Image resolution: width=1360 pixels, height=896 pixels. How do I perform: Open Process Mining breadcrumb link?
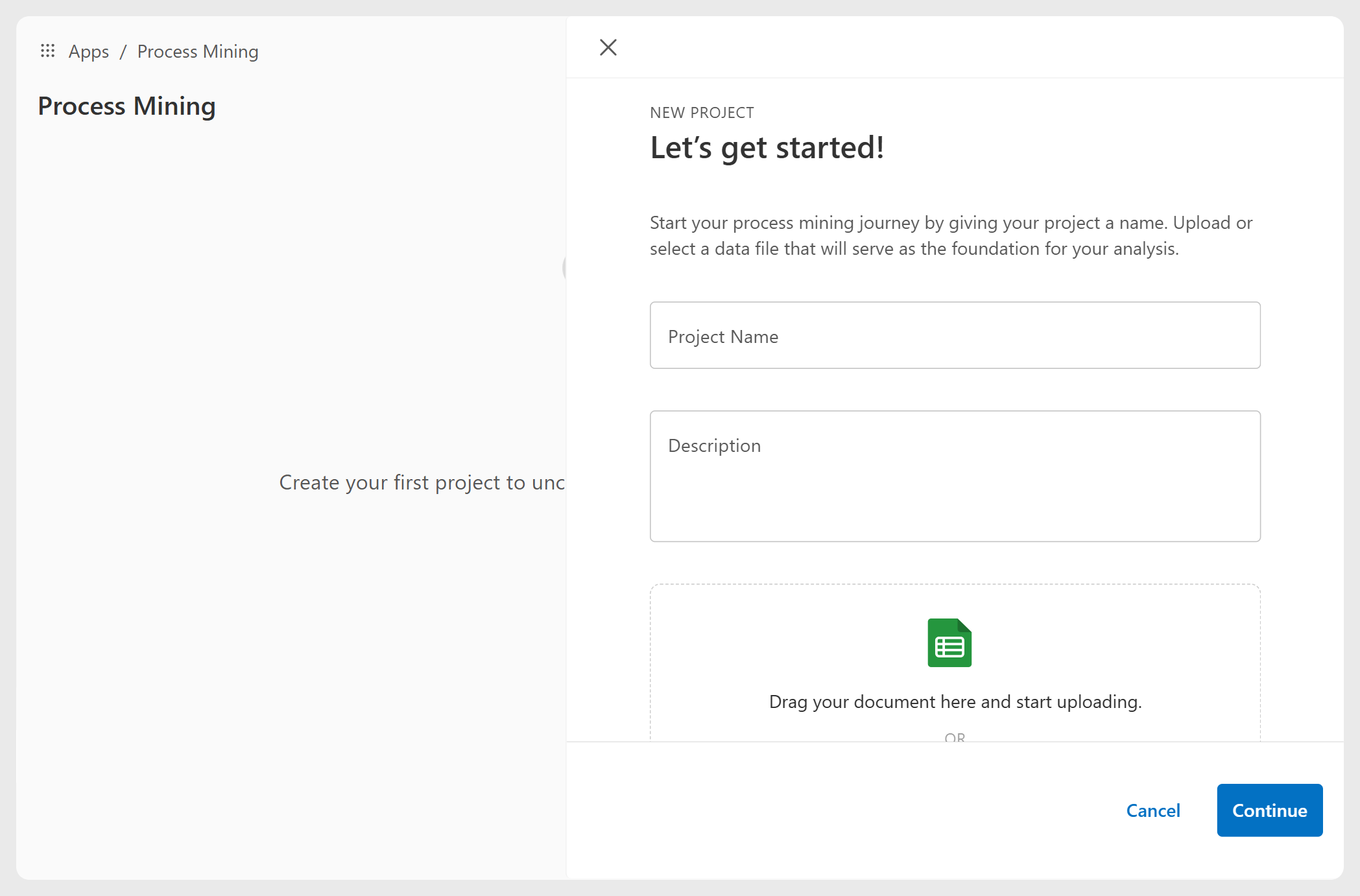point(198,51)
